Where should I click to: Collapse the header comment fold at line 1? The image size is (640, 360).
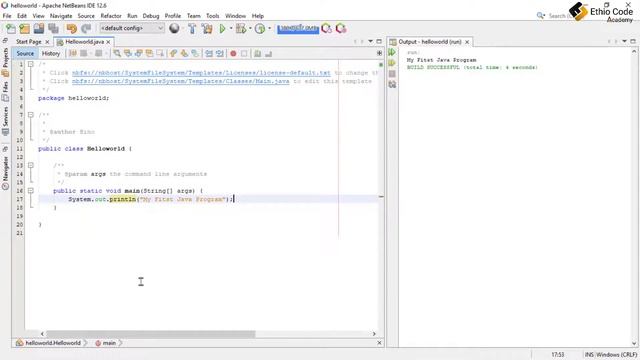[31, 64]
